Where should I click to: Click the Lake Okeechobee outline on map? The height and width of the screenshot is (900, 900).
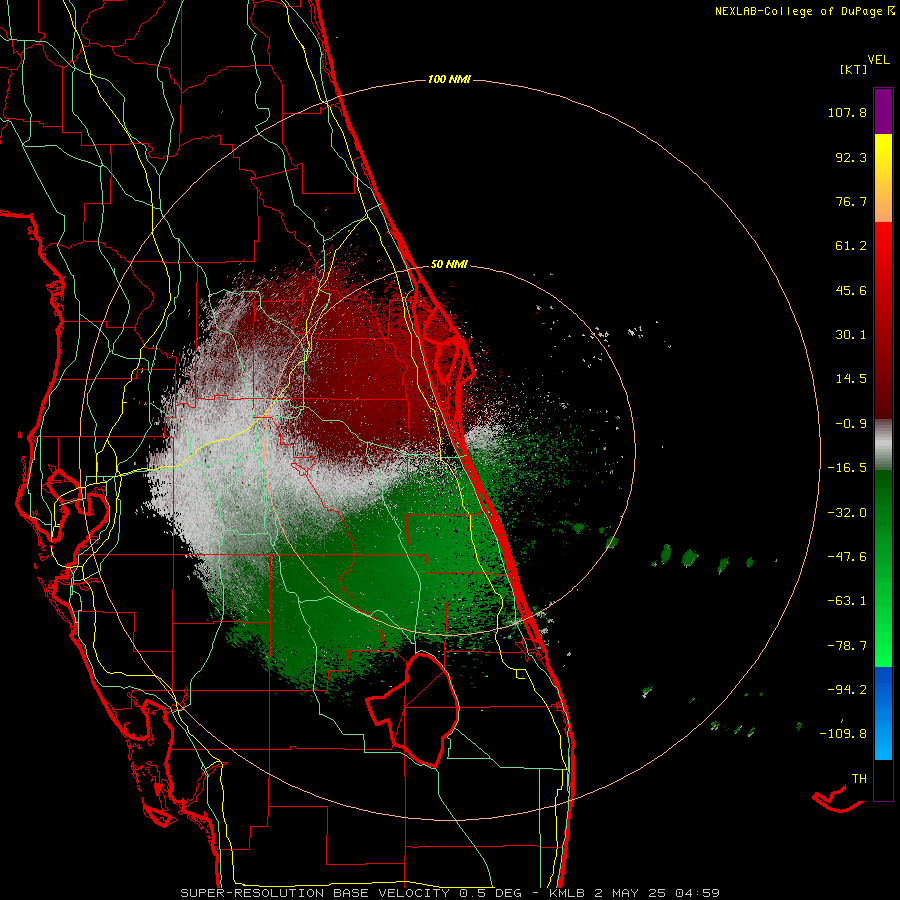click(x=413, y=711)
